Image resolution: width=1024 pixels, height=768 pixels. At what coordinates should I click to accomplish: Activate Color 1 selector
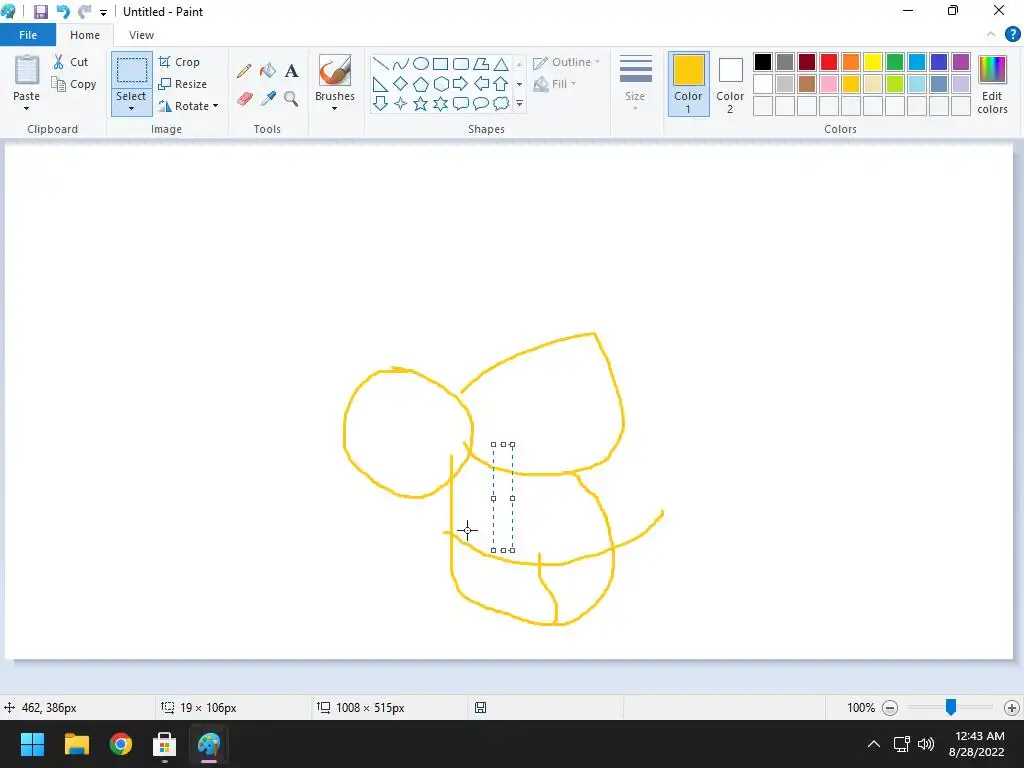click(688, 84)
